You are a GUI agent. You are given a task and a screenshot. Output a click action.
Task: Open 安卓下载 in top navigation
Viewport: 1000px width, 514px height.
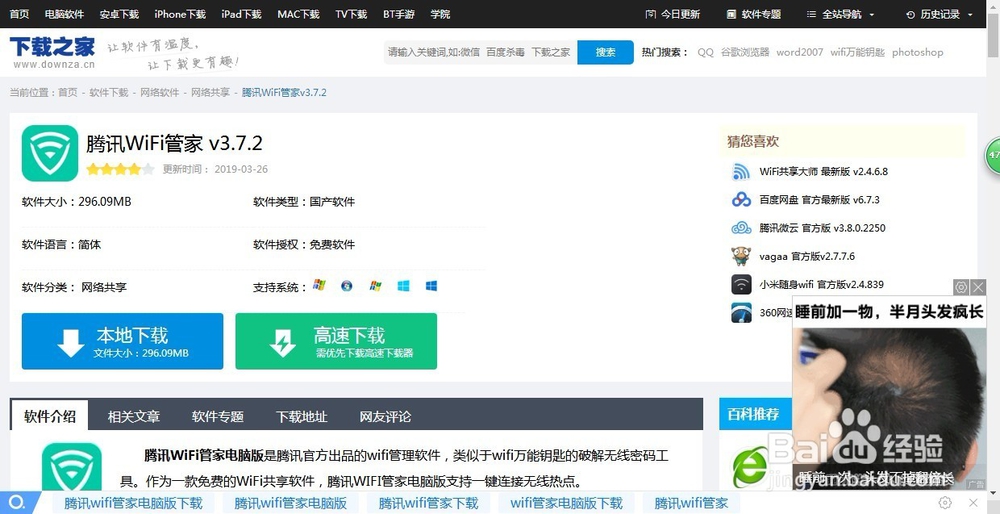point(119,14)
